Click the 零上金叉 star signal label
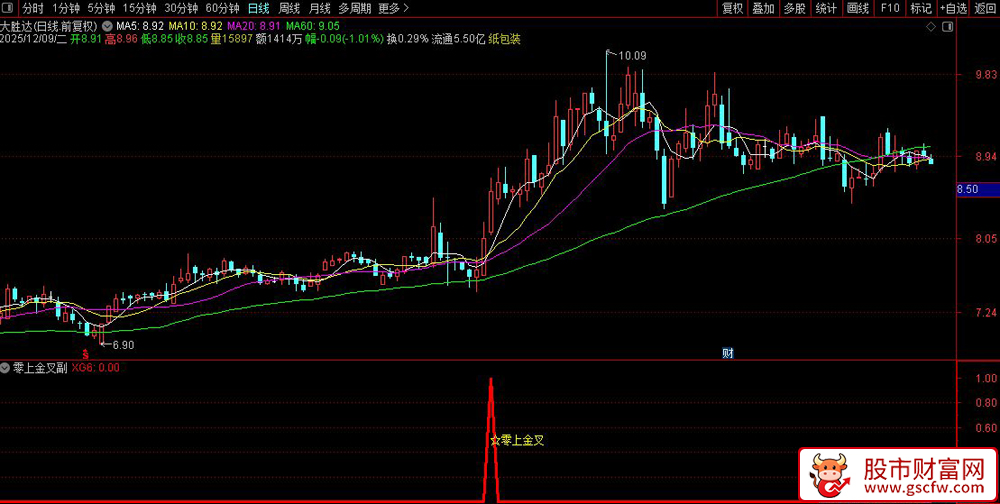Screen dimensions: 1000x504 click(517, 440)
